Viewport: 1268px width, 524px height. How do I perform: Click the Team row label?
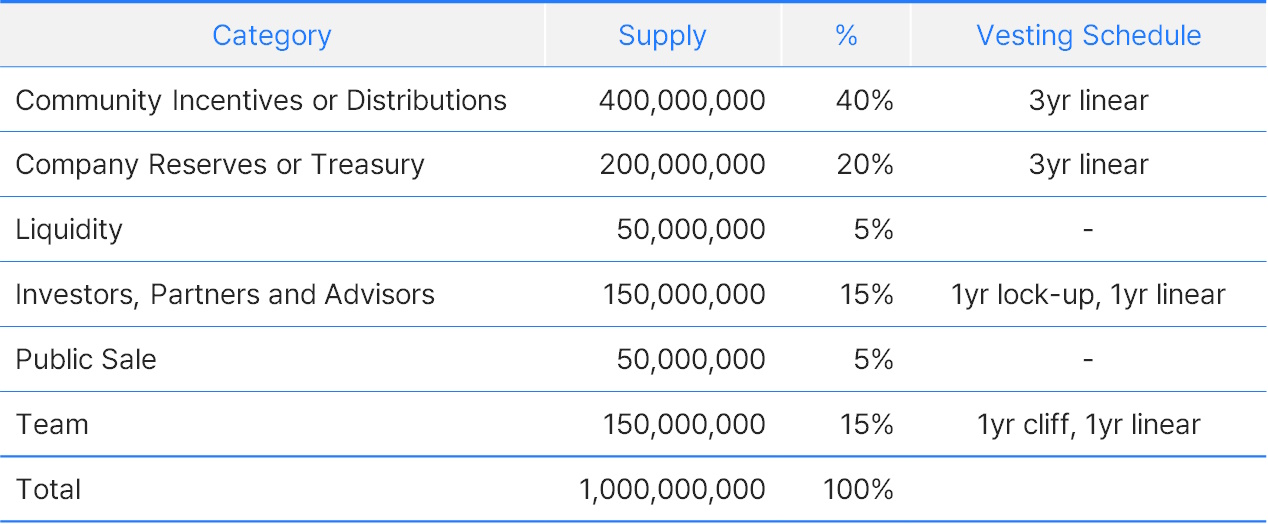pos(52,425)
